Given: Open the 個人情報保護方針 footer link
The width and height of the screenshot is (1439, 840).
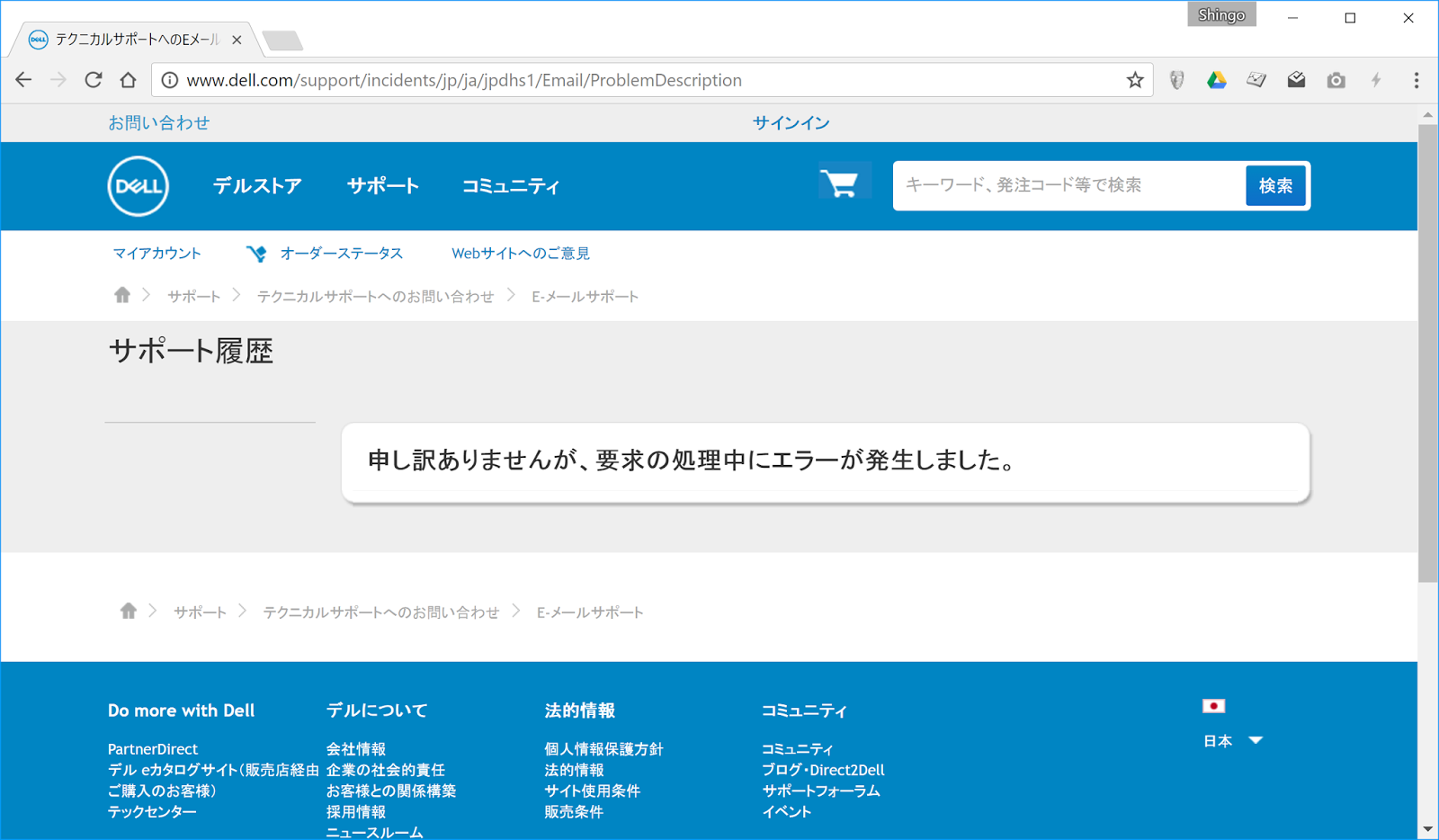Looking at the screenshot, I should tap(603, 749).
